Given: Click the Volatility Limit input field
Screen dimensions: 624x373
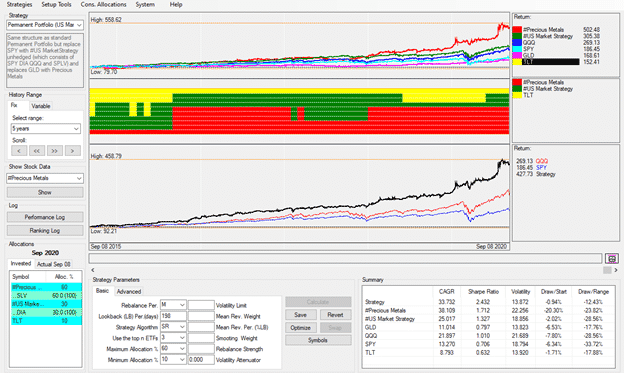Looking at the screenshot, I should 201,305.
